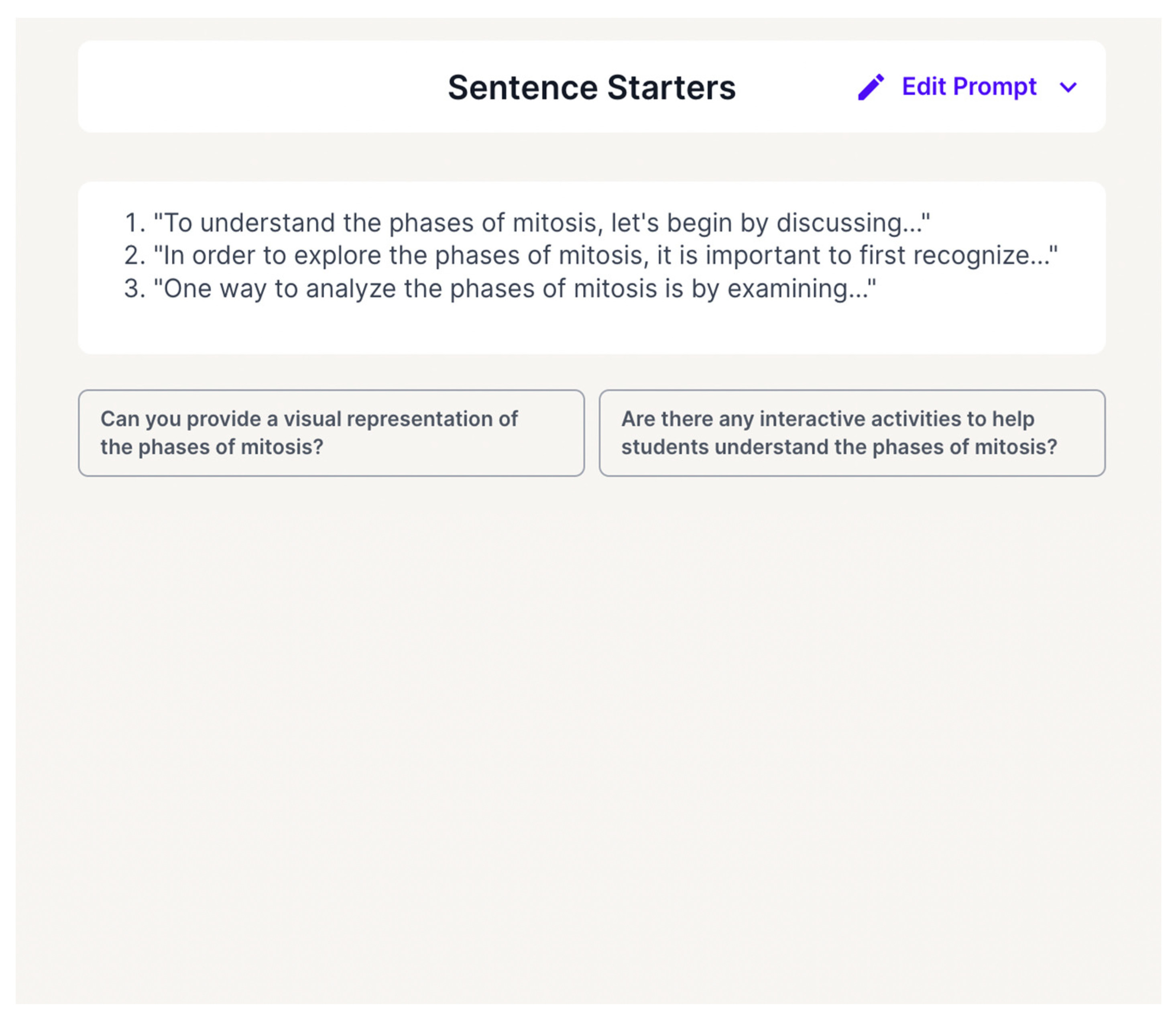Viewport: 1176px width, 1020px height.
Task: Click the word "discussing..." in the first starter
Action: click(x=852, y=222)
